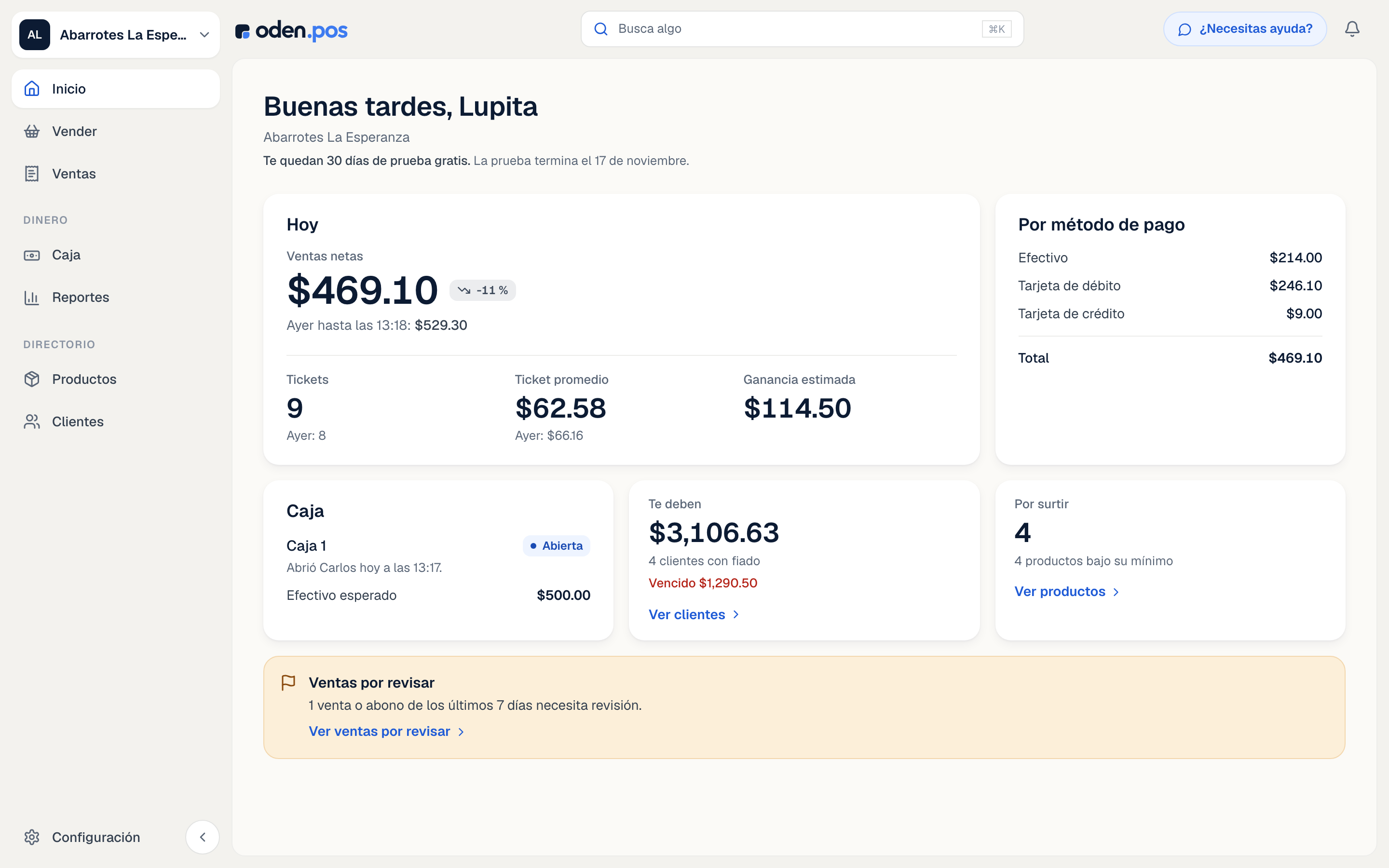Click the Tarjeta de débito row label
1389x868 pixels.
point(1069,285)
